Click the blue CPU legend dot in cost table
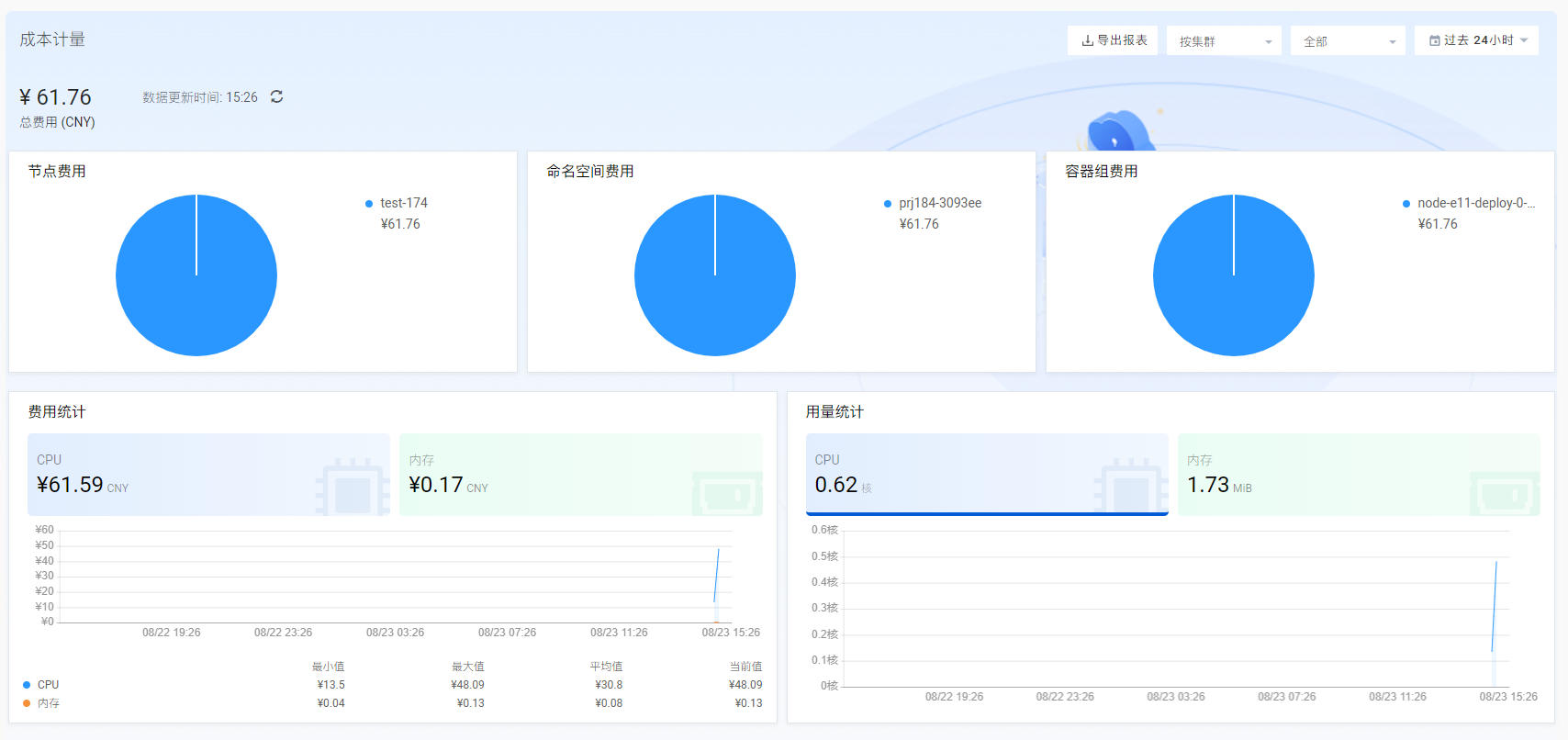The image size is (1568, 740). [x=27, y=685]
